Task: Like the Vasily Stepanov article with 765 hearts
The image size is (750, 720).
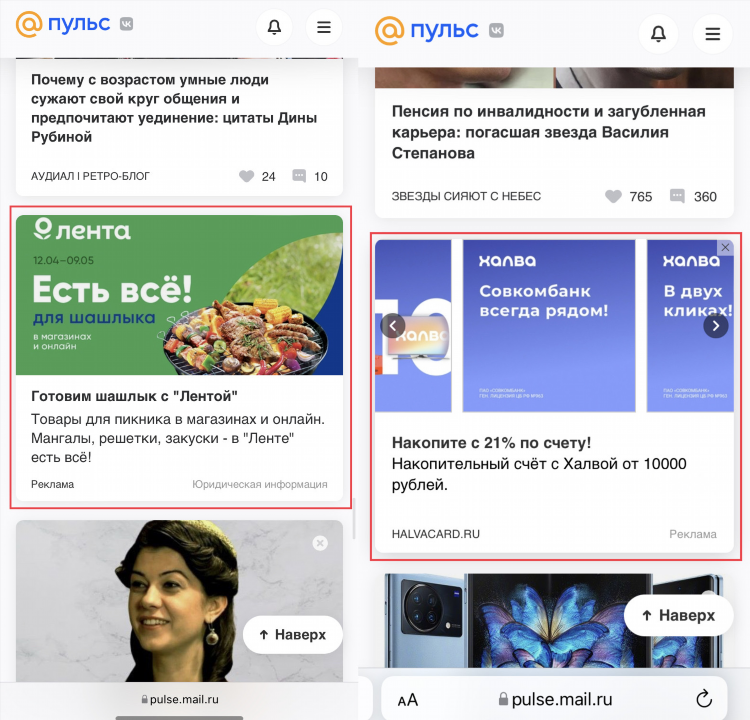Action: click(613, 196)
